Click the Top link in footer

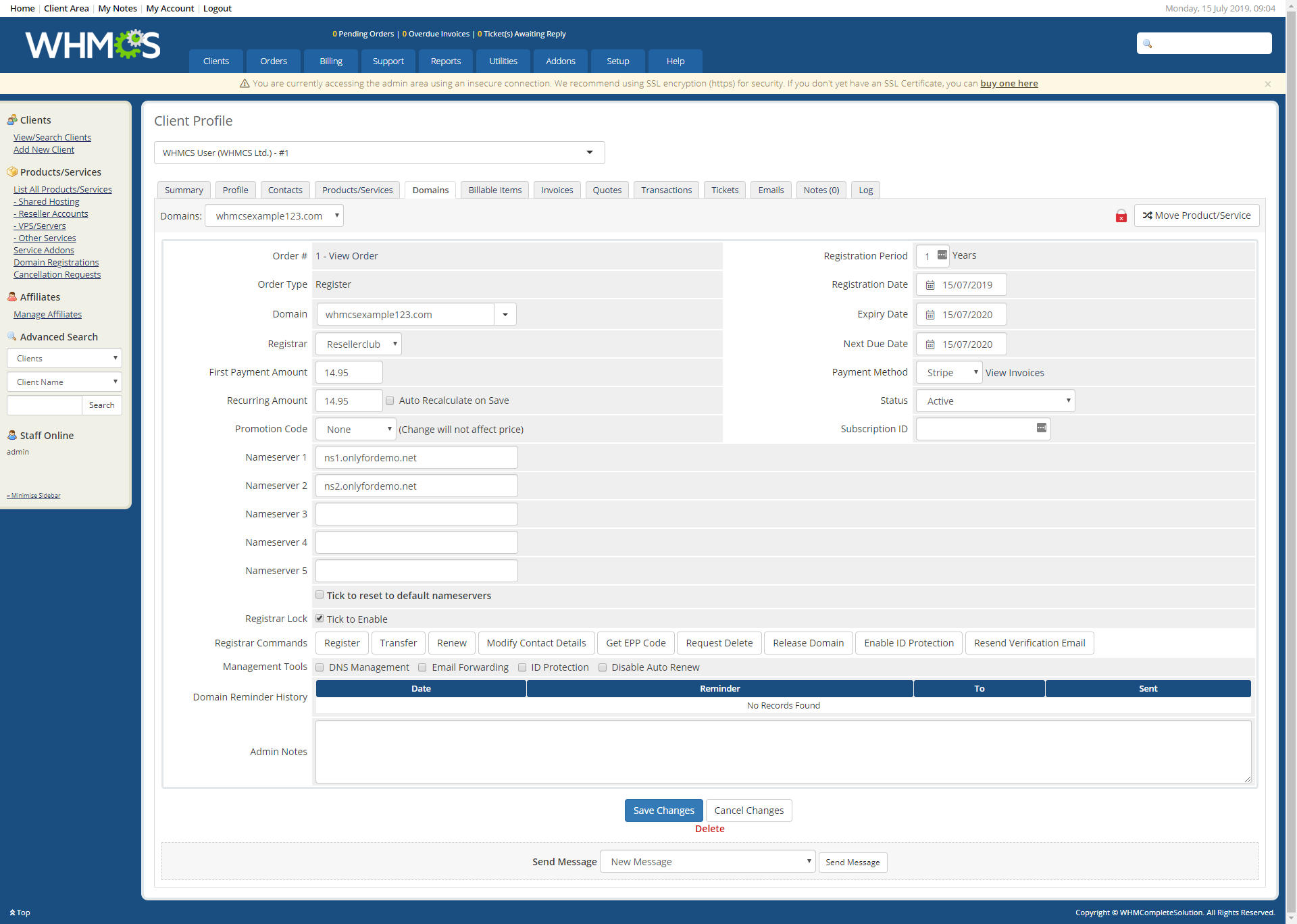click(x=20, y=913)
